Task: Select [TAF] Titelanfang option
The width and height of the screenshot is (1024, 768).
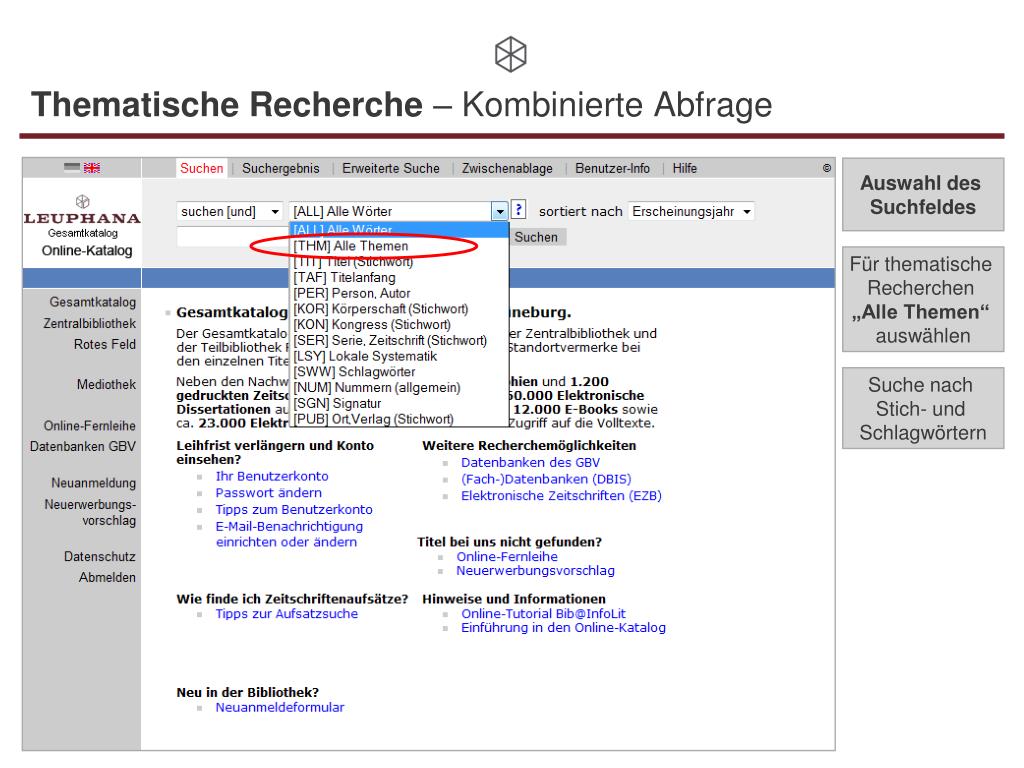Action: [399, 278]
